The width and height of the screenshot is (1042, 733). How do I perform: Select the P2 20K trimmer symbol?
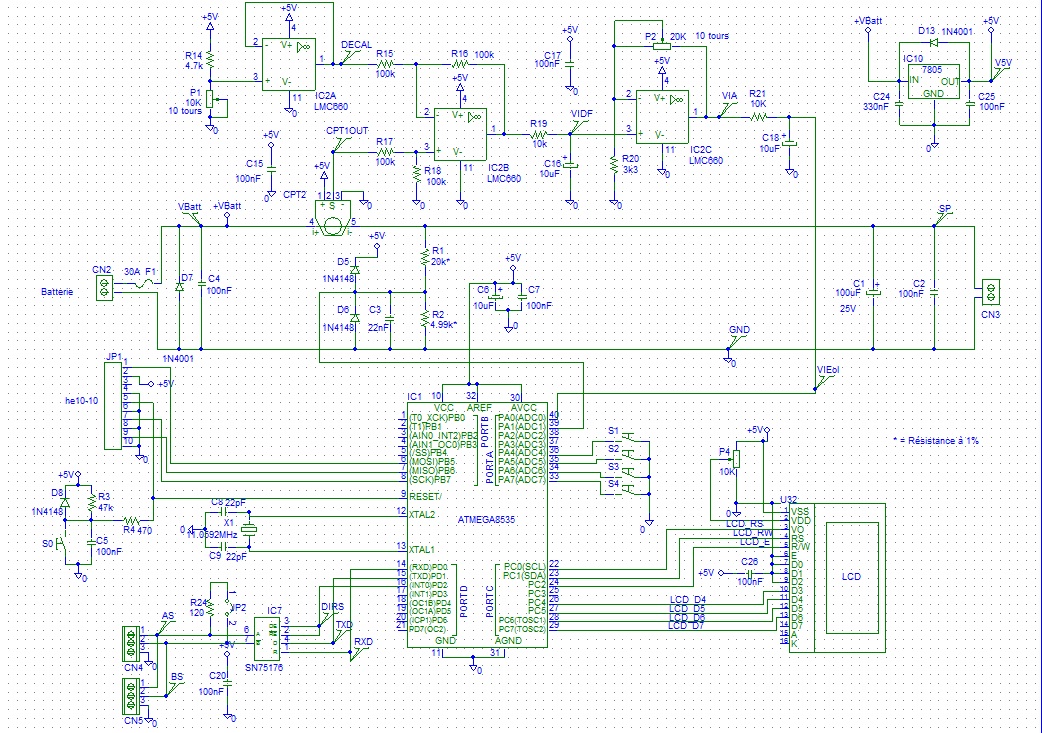pos(662,46)
